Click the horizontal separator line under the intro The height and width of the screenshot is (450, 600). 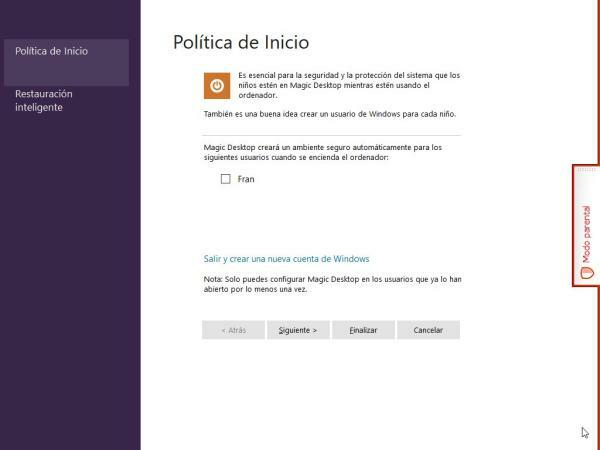331,135
